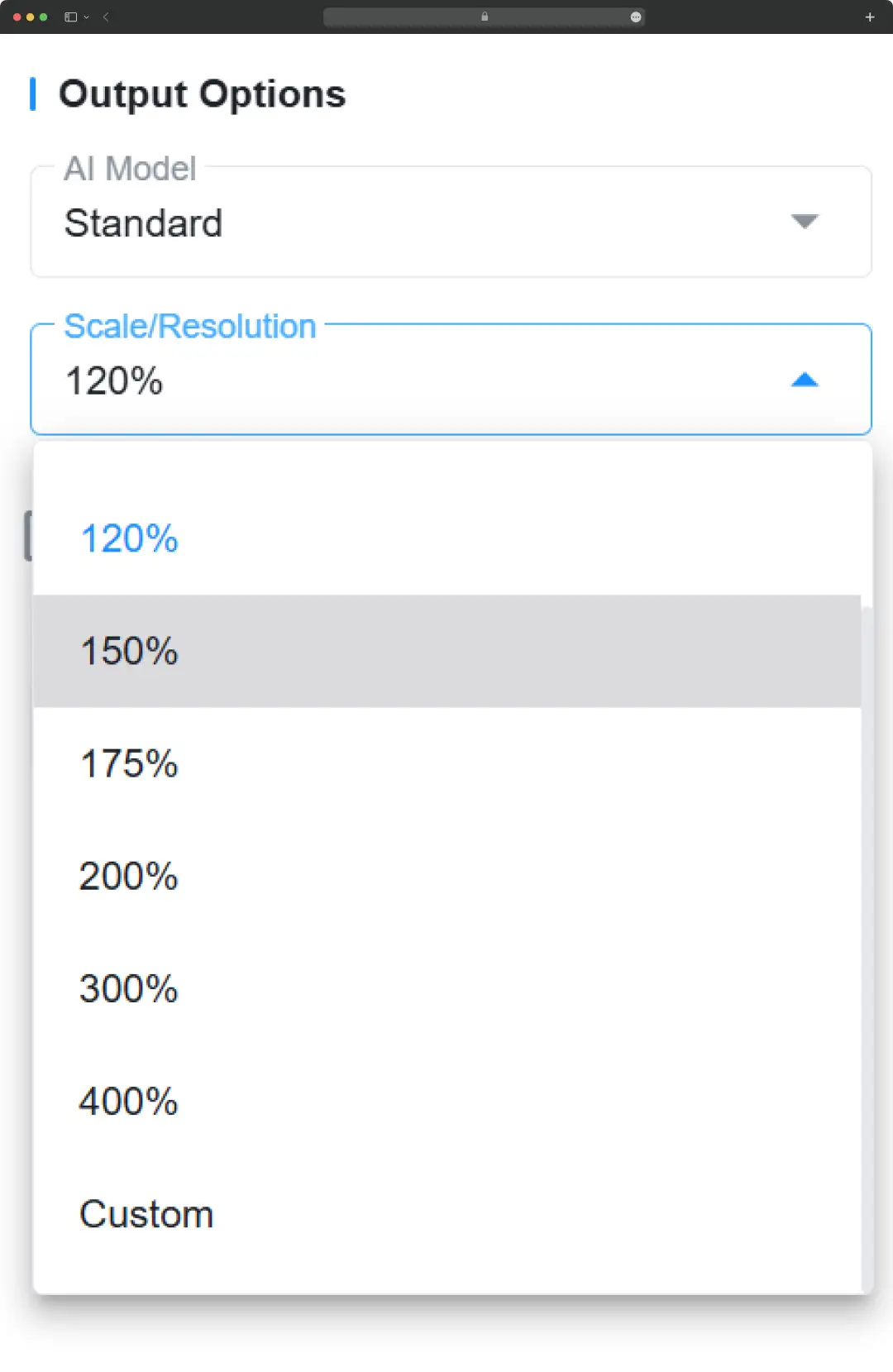Select the Custom scale option
Image resolution: width=893 pixels, height=1372 pixels.
tap(447, 1213)
